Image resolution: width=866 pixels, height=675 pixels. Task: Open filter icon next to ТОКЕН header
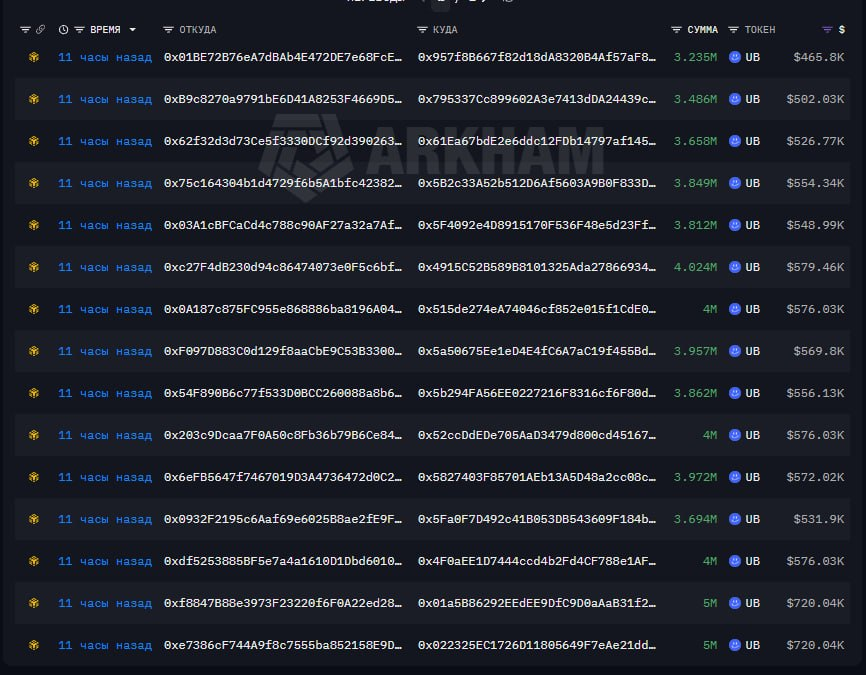(733, 30)
